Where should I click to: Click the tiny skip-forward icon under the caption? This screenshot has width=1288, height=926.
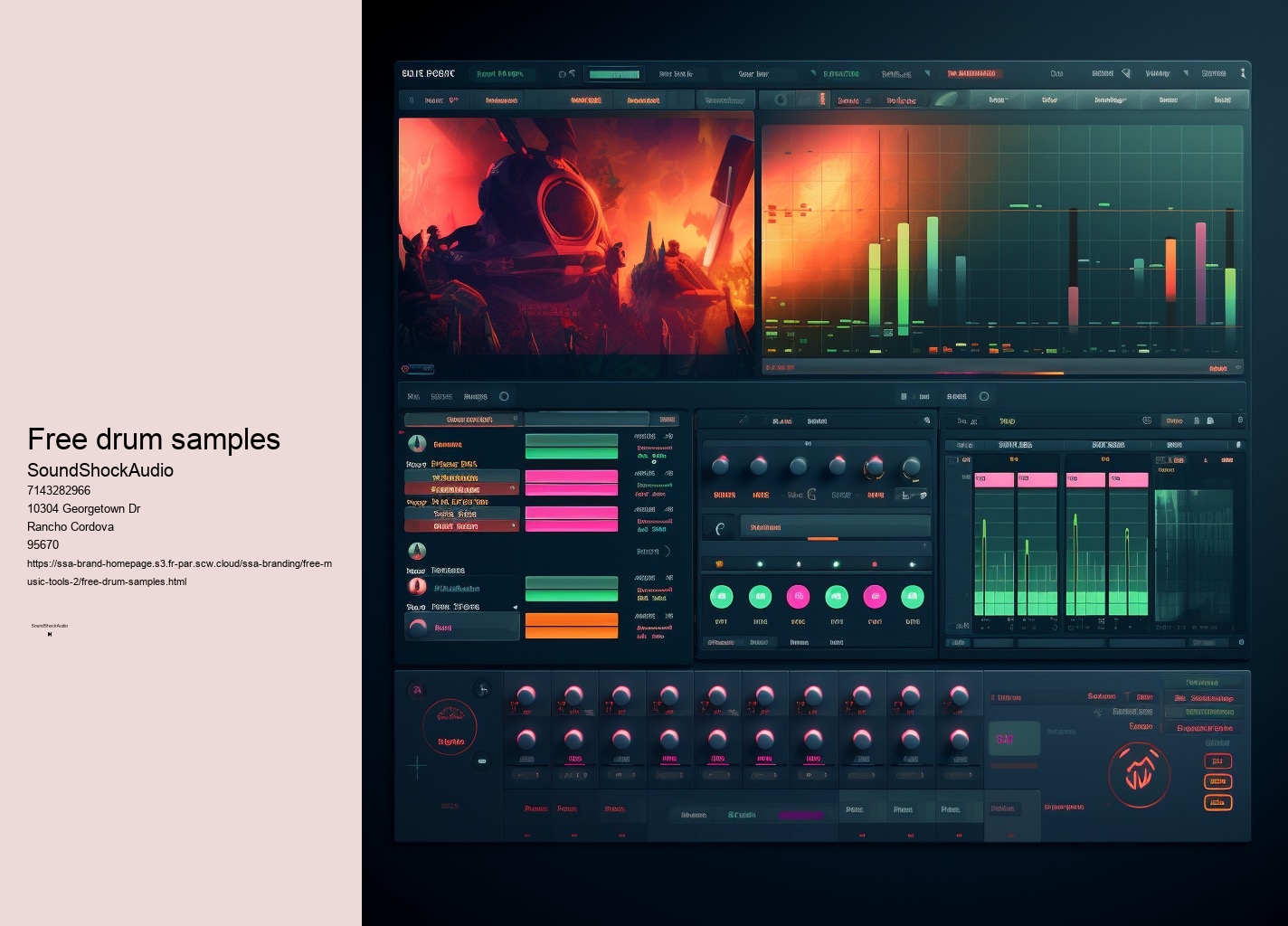pos(50,634)
